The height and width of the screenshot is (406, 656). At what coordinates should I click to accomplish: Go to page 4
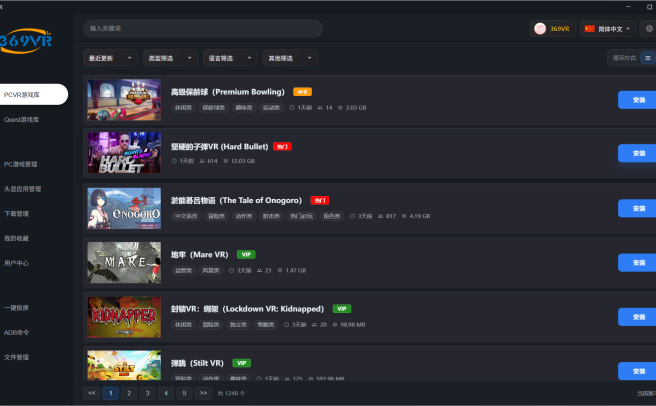[166, 393]
